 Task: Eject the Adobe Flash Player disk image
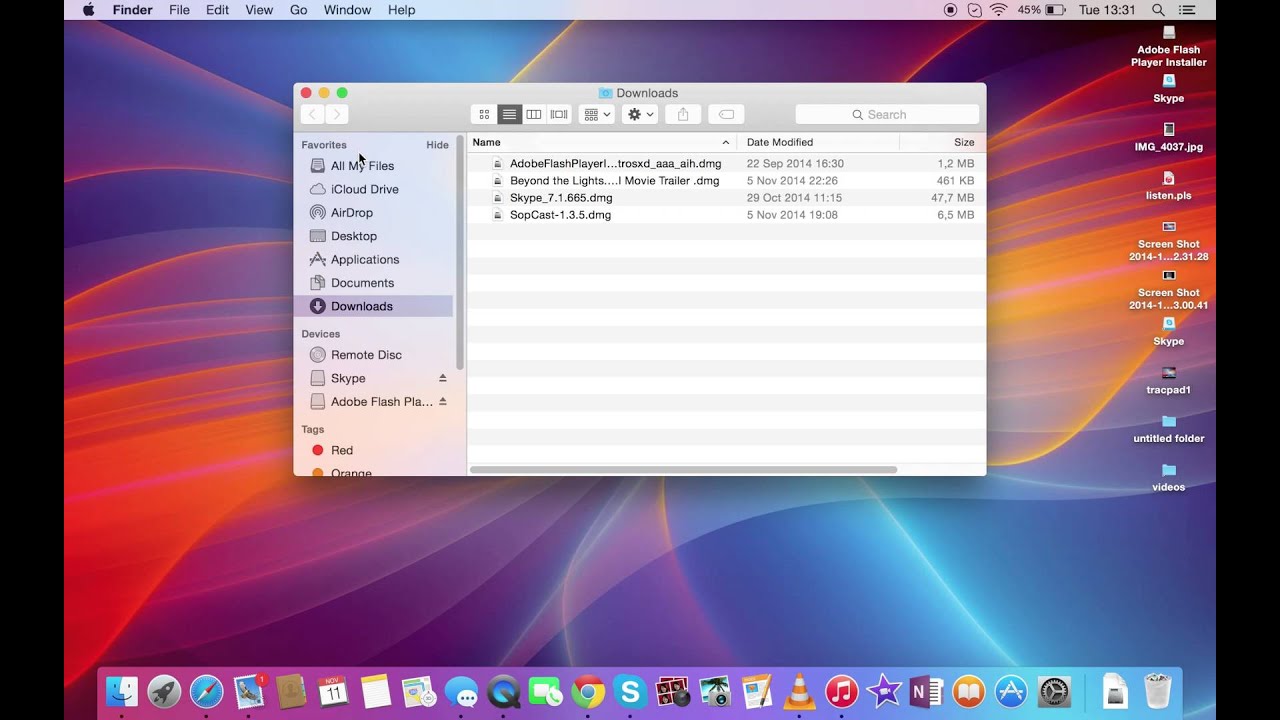[x=443, y=402]
